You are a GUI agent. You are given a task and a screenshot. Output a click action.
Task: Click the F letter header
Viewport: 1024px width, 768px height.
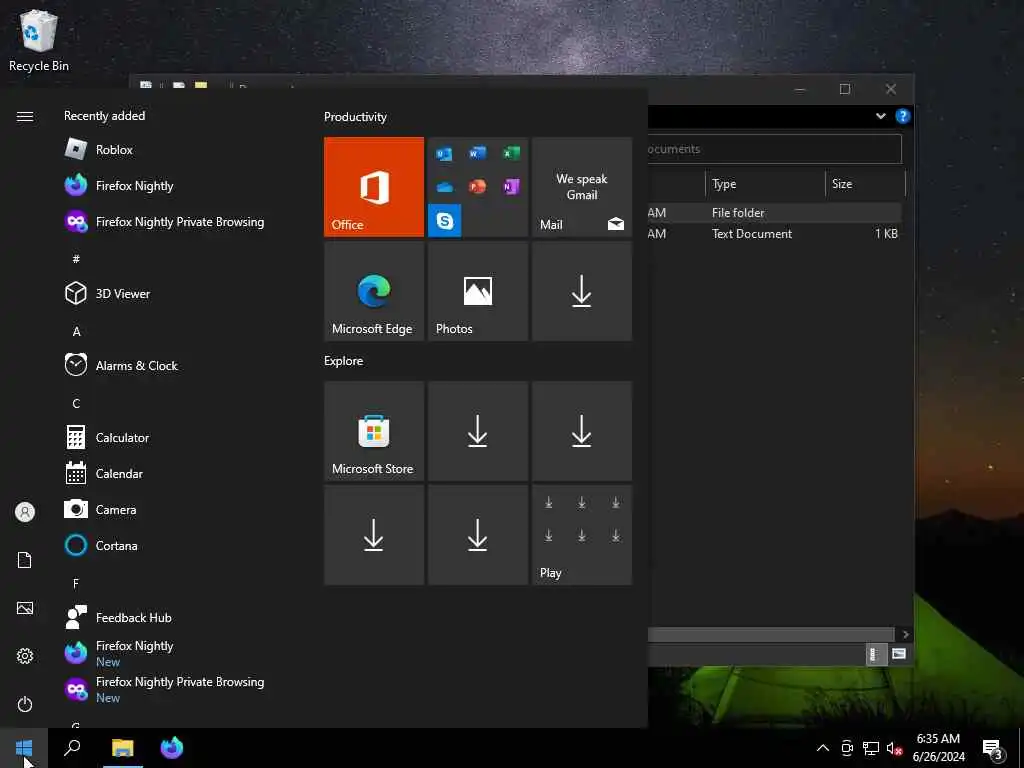[x=76, y=583]
